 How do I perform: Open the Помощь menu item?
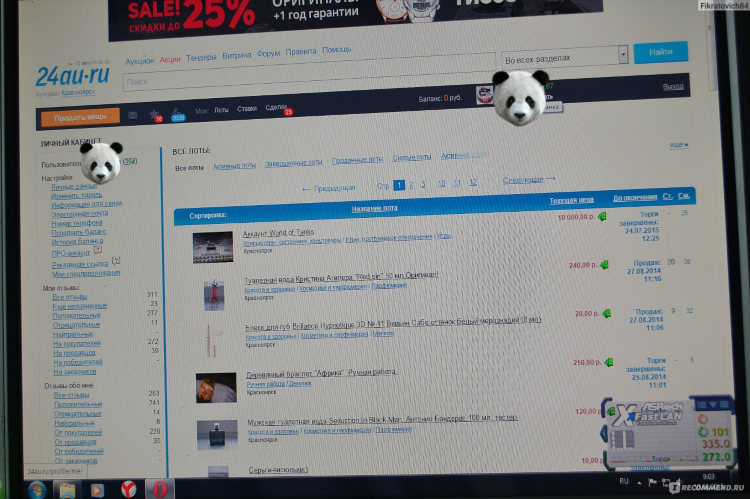[x=336, y=50]
